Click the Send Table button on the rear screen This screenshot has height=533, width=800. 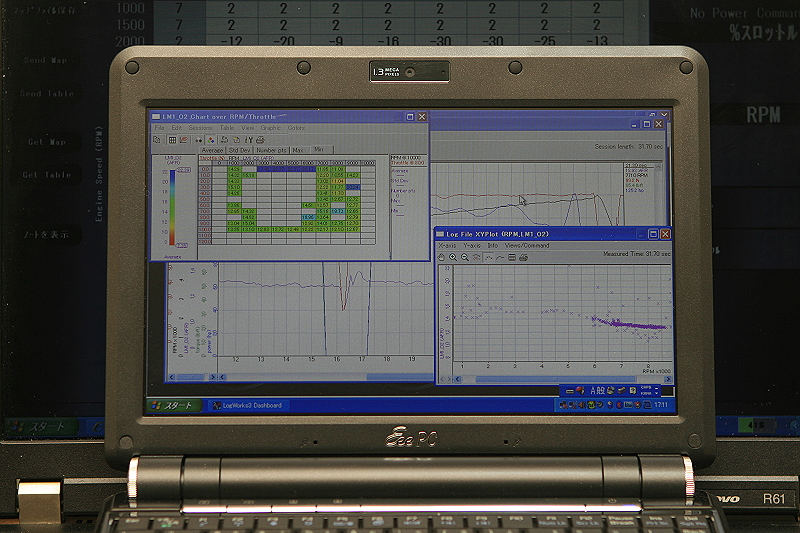47,94
